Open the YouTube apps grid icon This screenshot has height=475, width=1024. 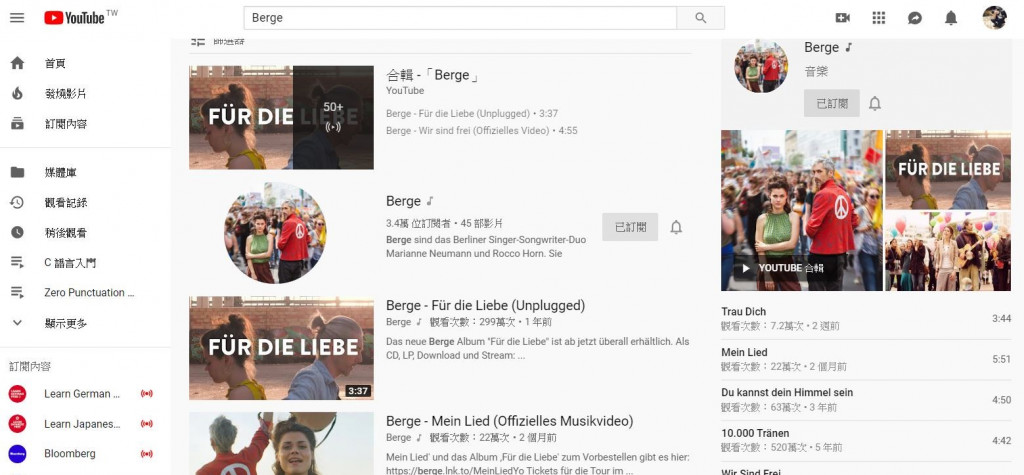878,18
